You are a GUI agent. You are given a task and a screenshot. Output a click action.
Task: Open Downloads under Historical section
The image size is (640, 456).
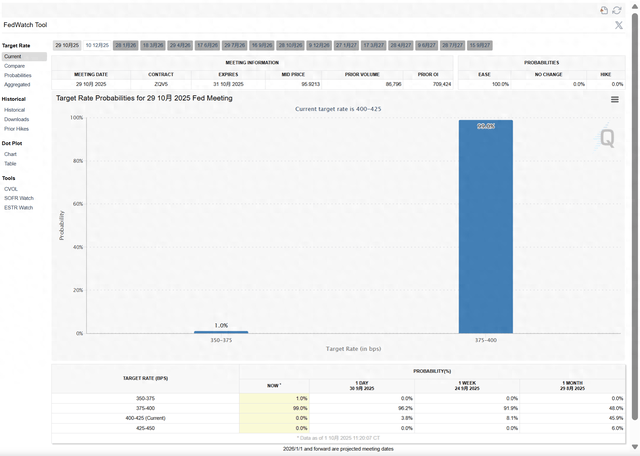click(17, 119)
